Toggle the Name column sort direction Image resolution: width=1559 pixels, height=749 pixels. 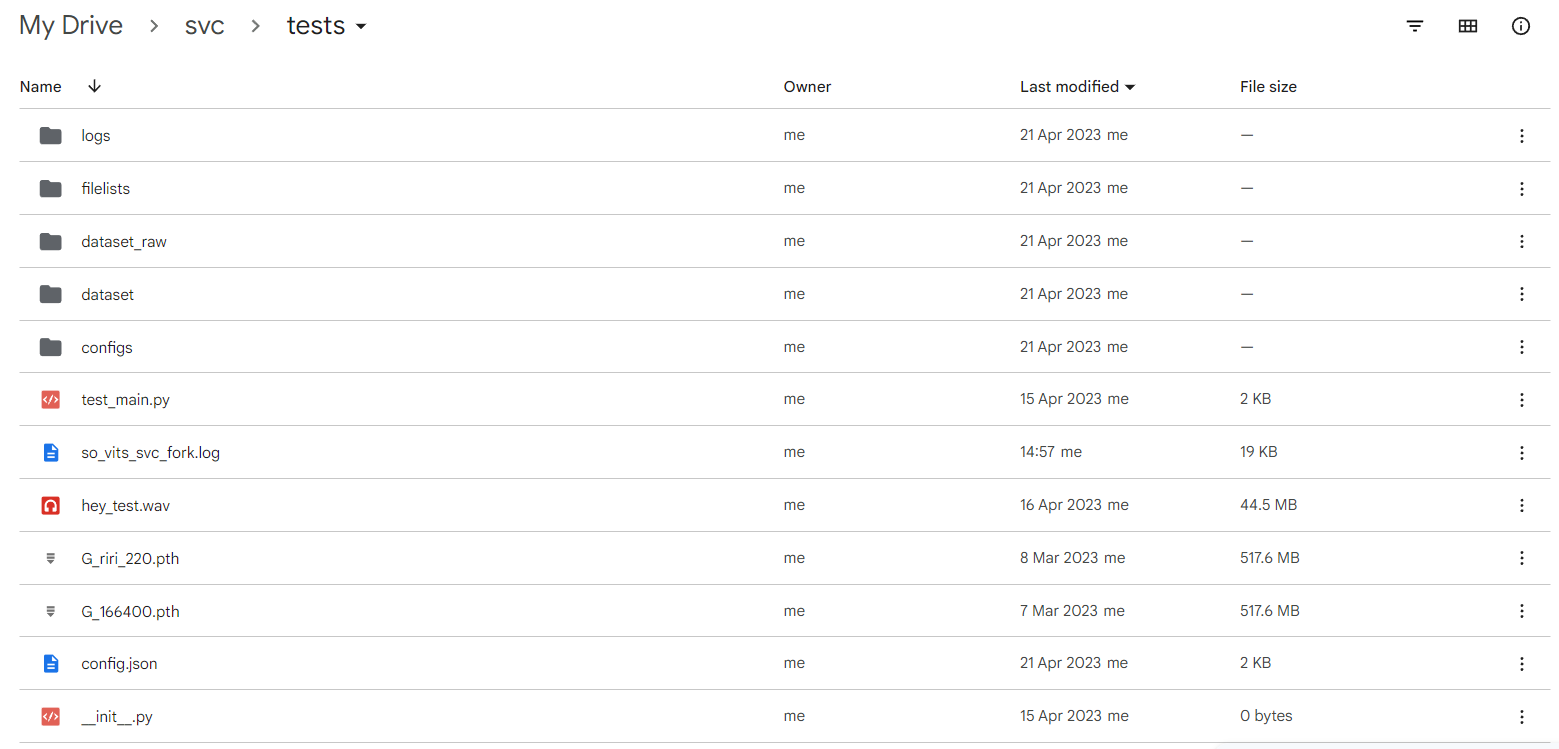(x=93, y=86)
